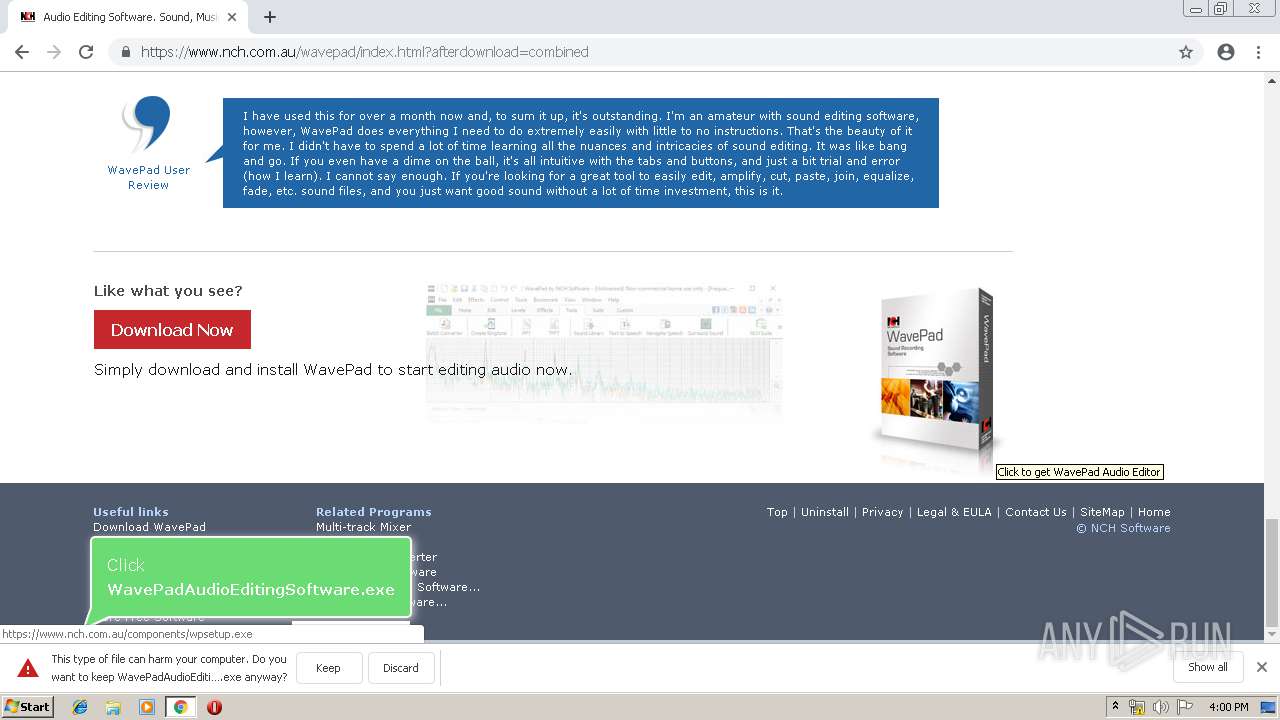This screenshot has height=720, width=1280.
Task: Click the address bar URL
Action: click(364, 52)
